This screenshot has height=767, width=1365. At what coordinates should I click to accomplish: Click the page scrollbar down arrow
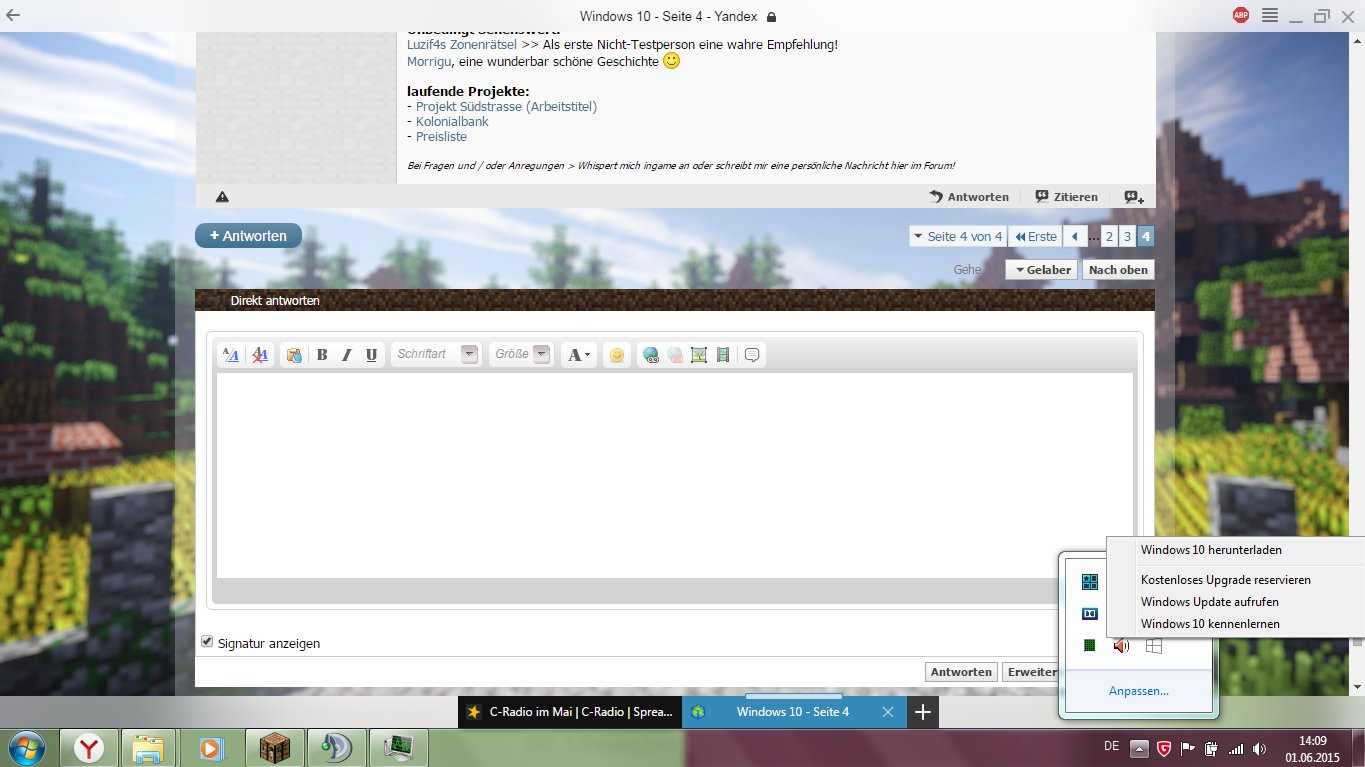(1358, 688)
